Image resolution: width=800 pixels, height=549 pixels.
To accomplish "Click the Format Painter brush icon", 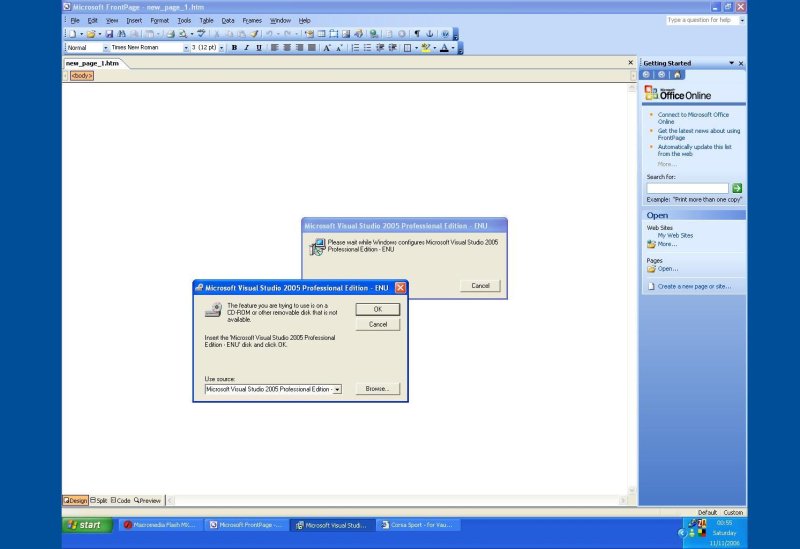I will 254,34.
